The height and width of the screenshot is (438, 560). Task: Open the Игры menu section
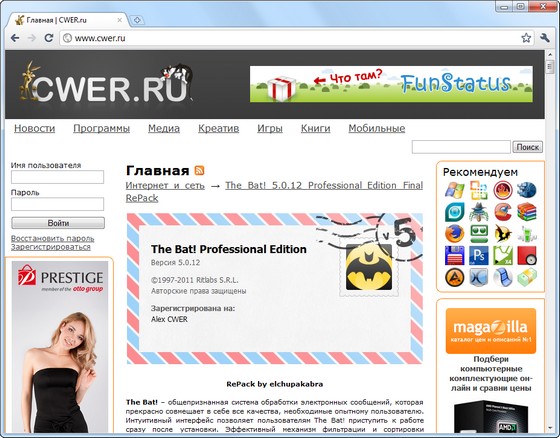(x=270, y=128)
